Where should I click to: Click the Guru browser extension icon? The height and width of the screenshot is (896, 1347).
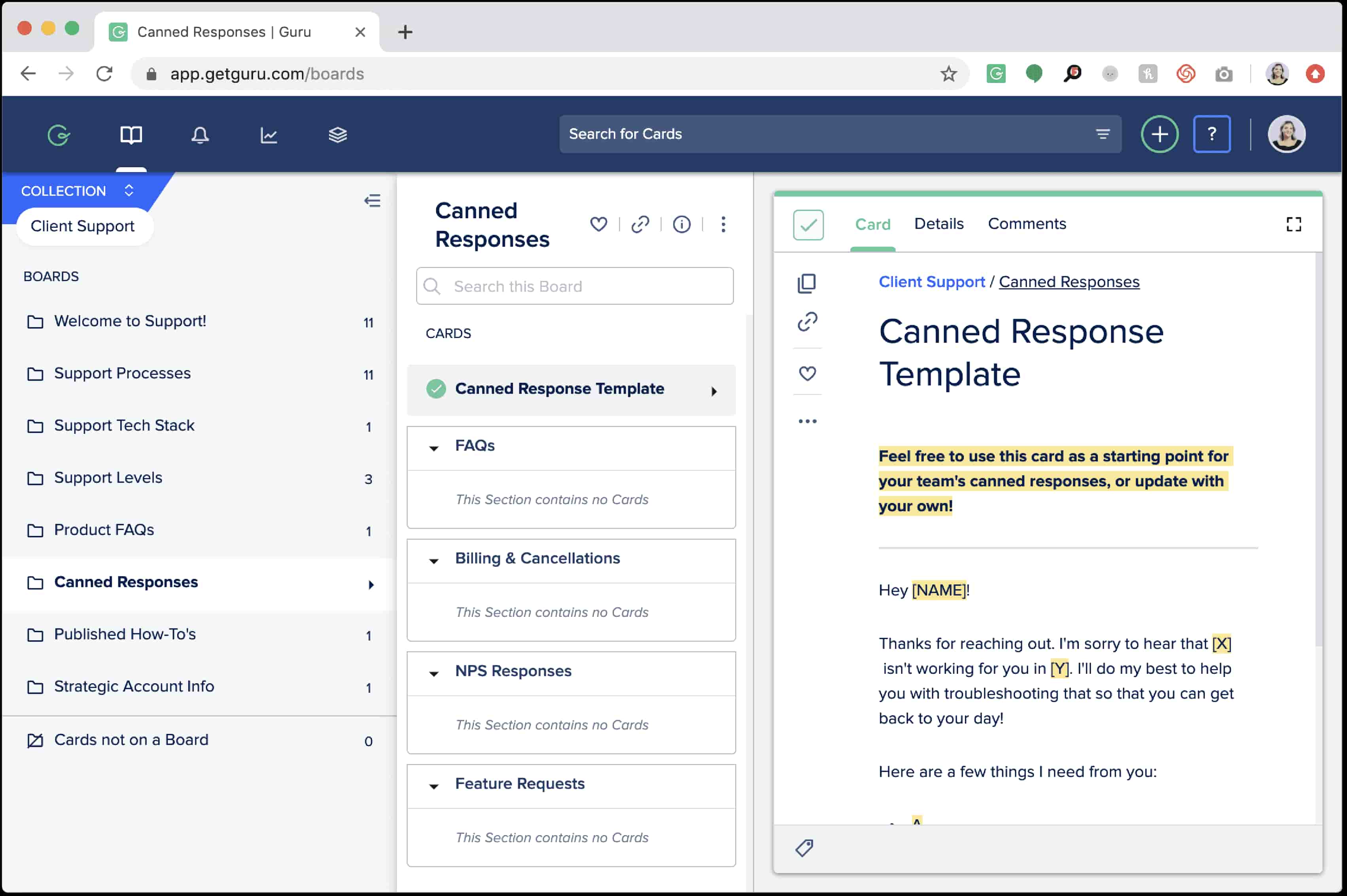click(995, 74)
